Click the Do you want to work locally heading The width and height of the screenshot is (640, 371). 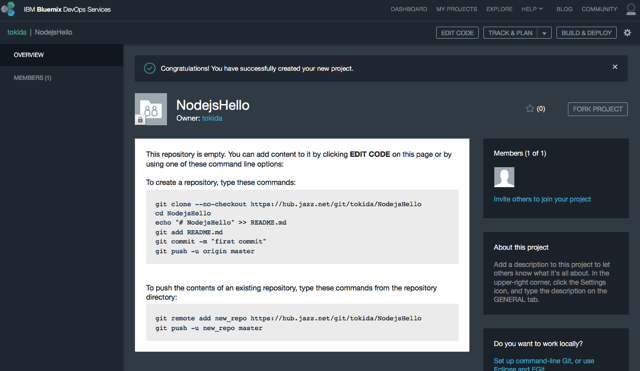538,344
